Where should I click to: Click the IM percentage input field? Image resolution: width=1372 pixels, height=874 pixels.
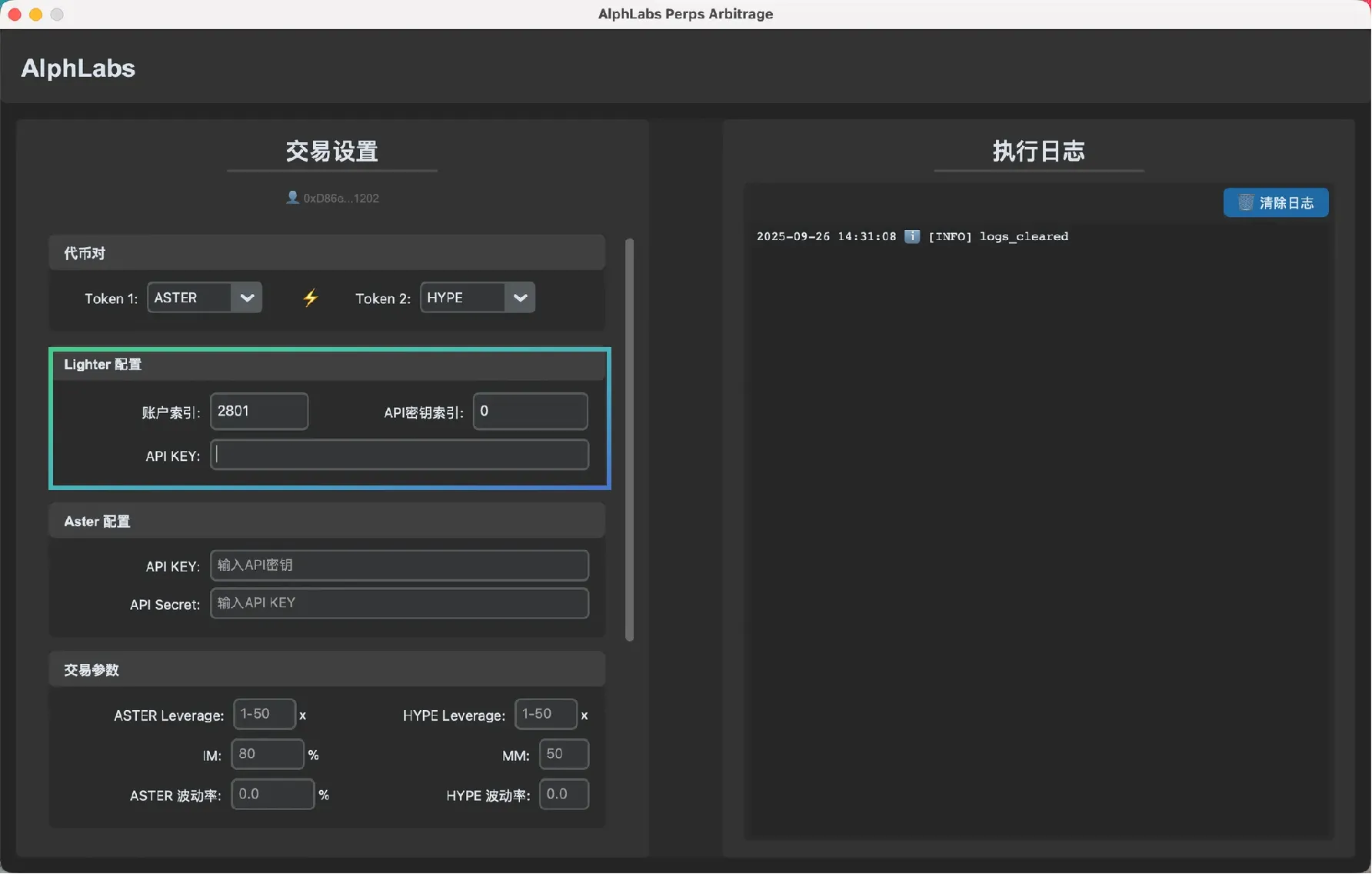pos(268,754)
